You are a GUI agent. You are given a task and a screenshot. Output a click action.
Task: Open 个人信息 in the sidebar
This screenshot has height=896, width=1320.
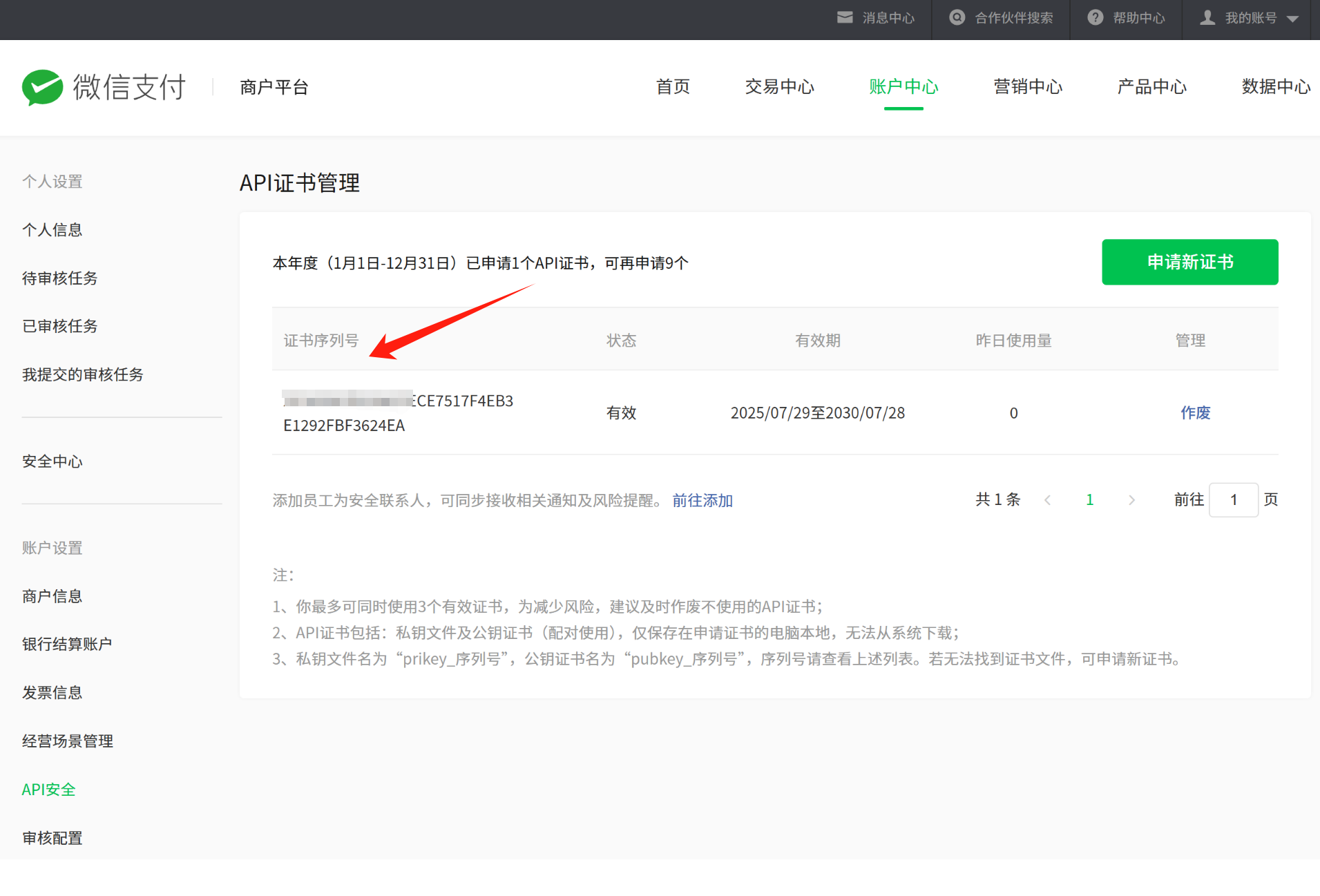pyautogui.click(x=52, y=230)
